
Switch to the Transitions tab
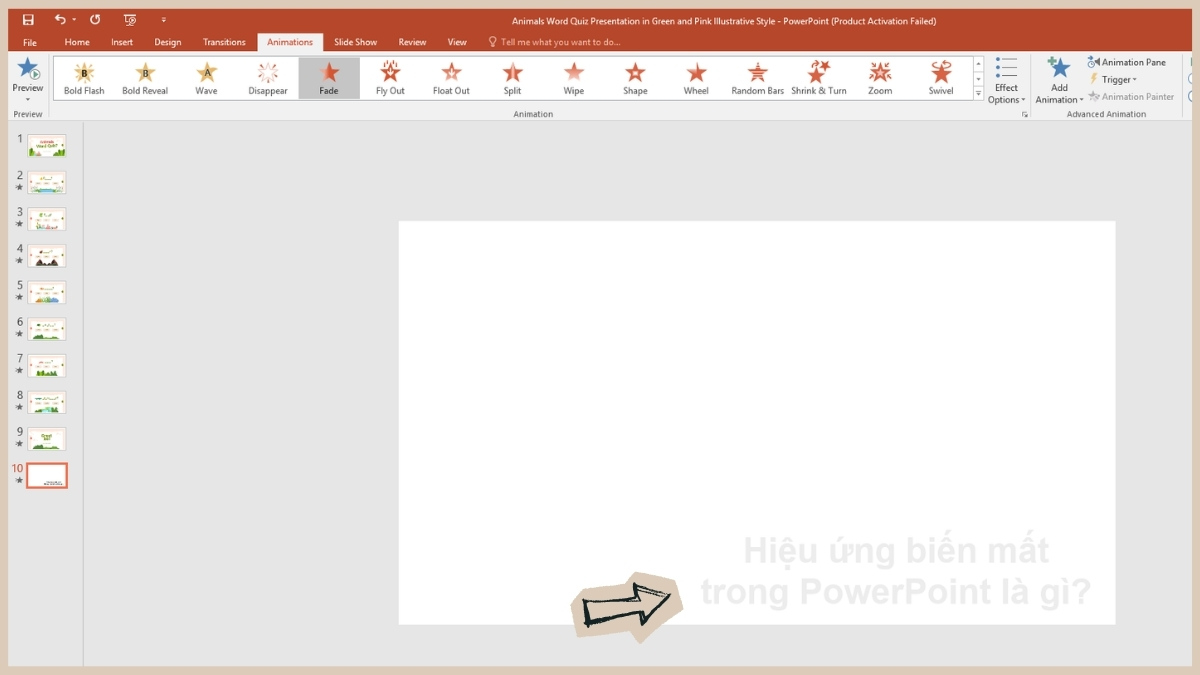coord(223,42)
